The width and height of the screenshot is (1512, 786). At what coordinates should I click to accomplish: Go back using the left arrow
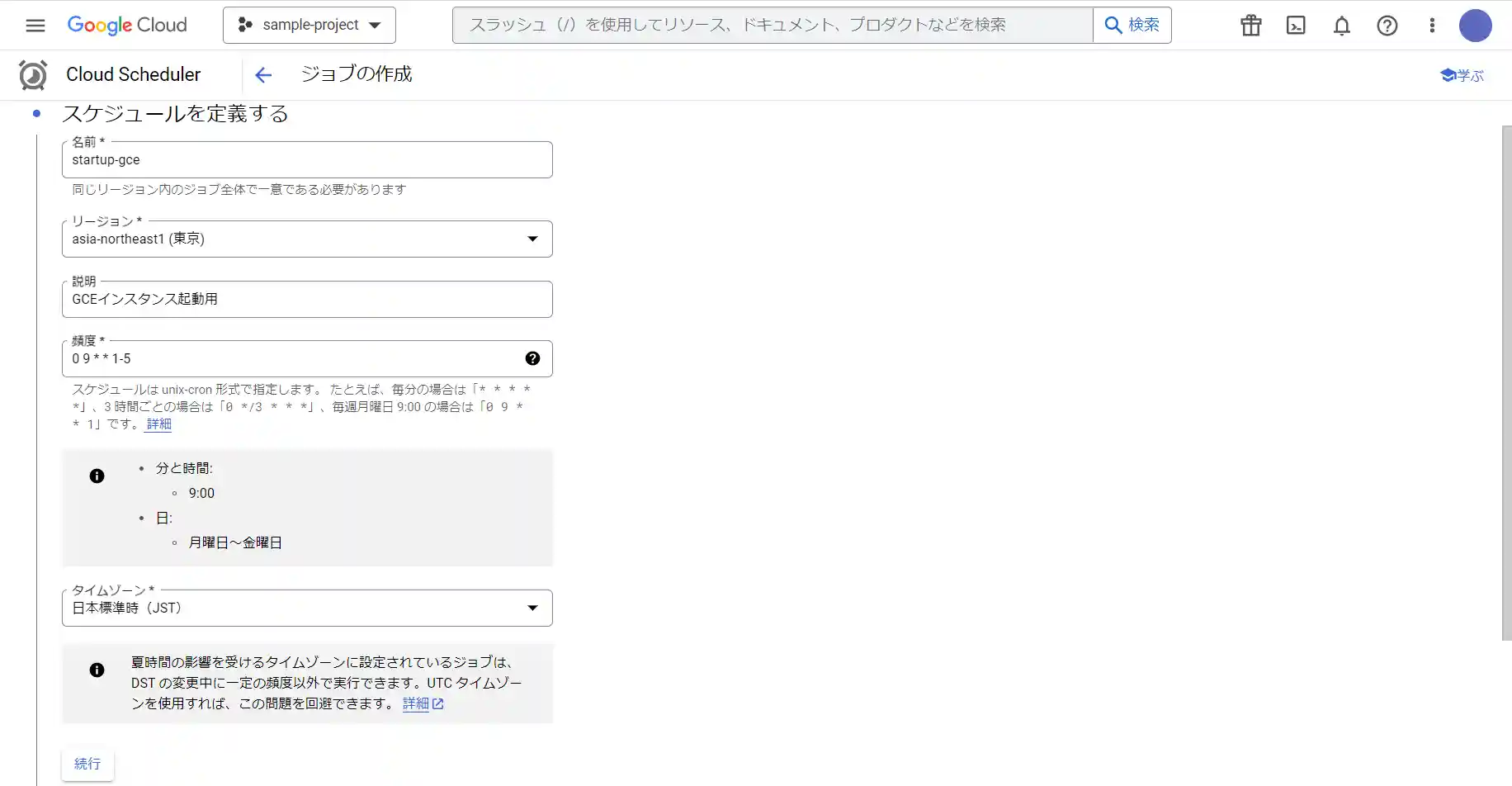(x=263, y=75)
